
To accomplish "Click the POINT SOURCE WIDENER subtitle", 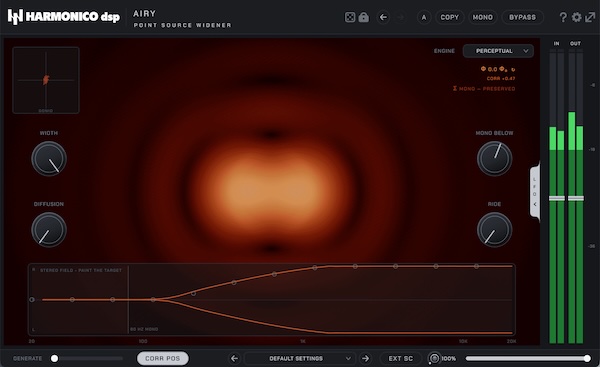I will click(x=183, y=25).
